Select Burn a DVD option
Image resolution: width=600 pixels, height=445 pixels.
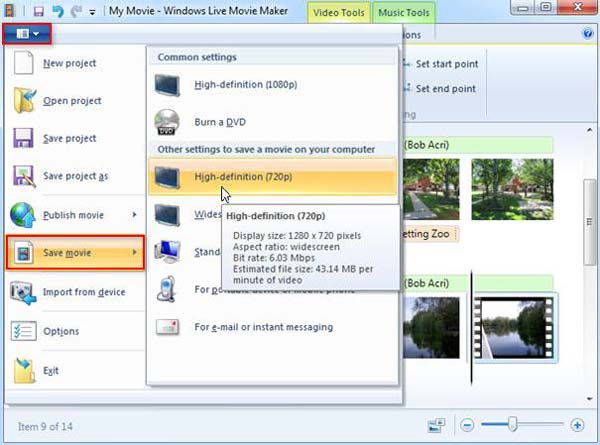coord(272,122)
